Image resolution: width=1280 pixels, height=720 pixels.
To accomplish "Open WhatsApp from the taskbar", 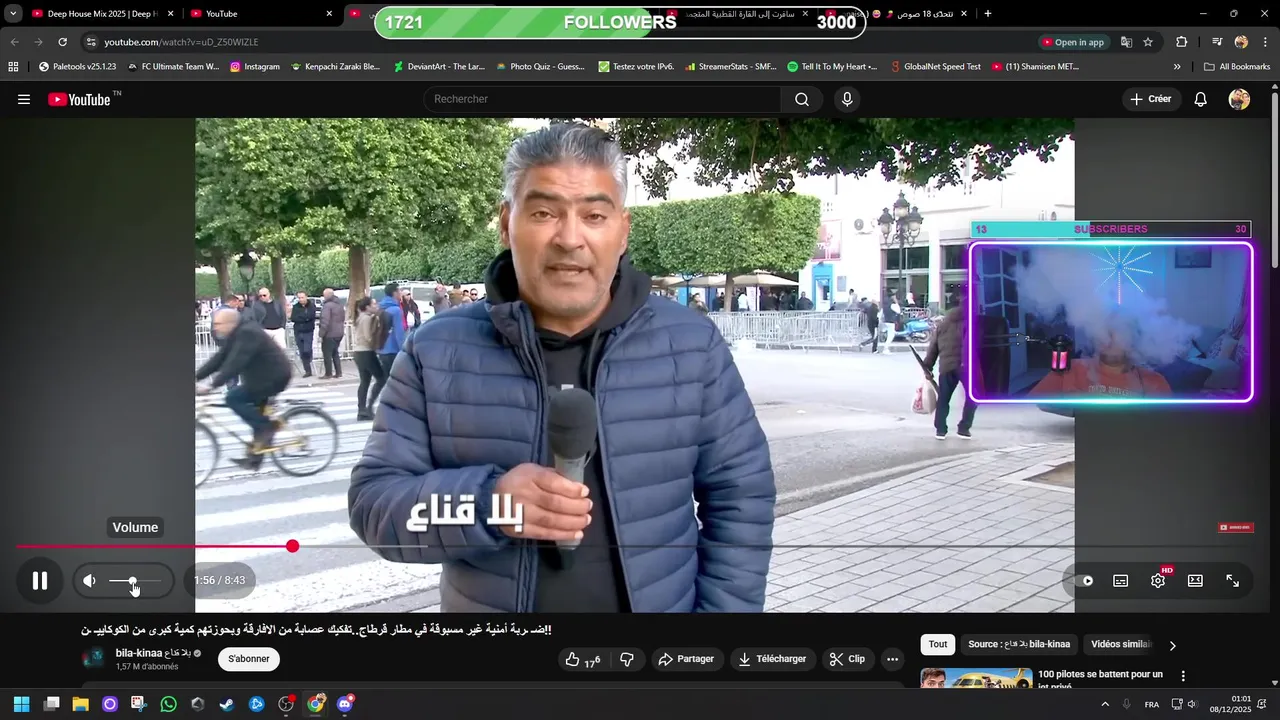I will click(168, 704).
